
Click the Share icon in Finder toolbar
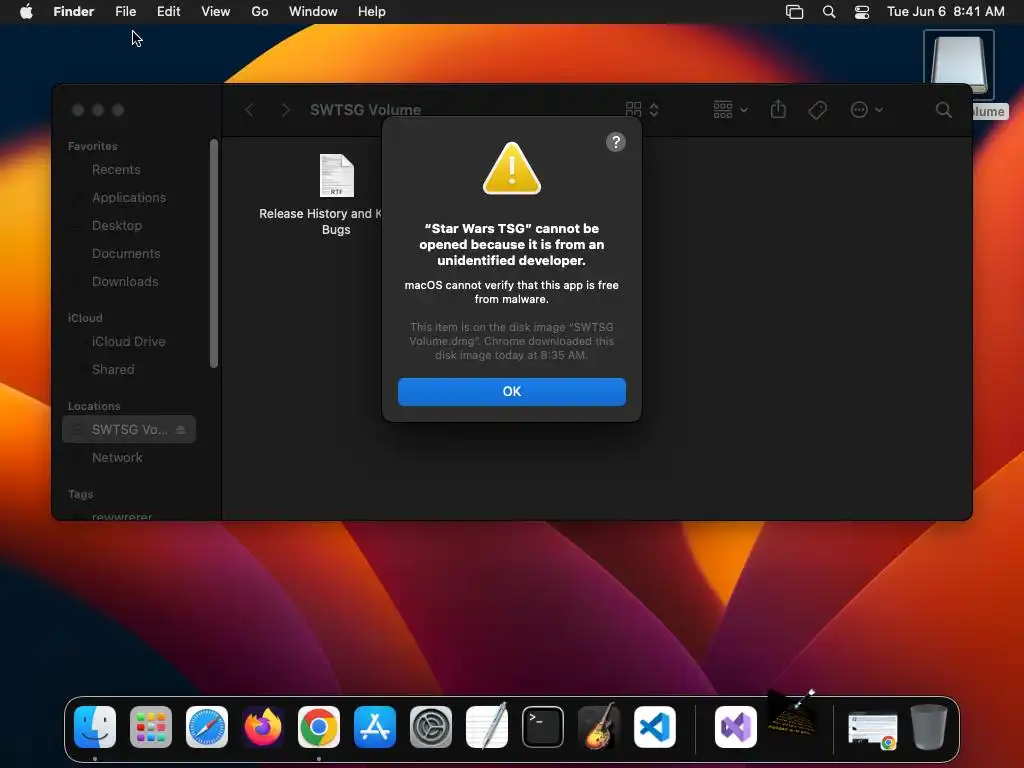[778, 110]
